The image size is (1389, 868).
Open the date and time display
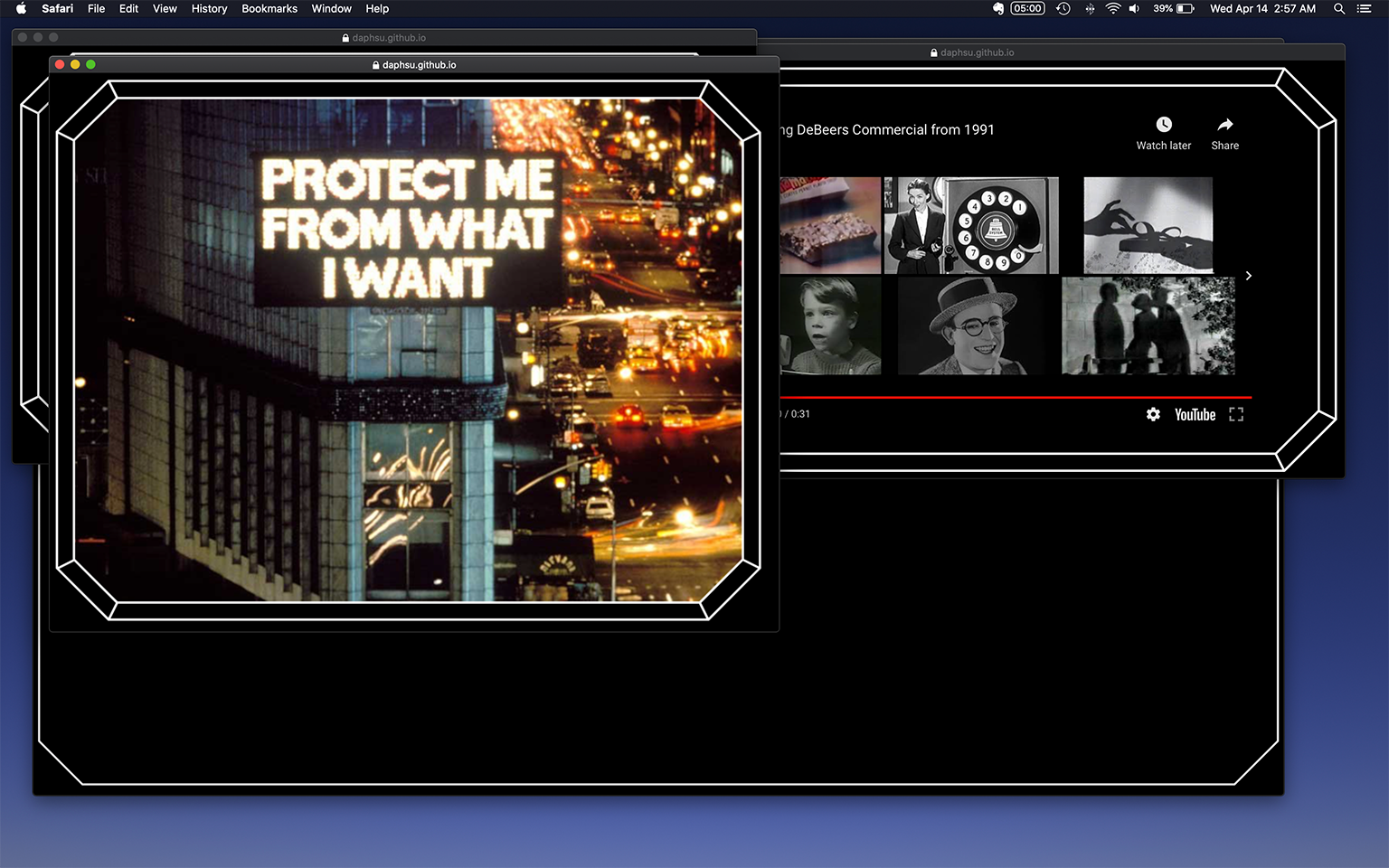1262,8
